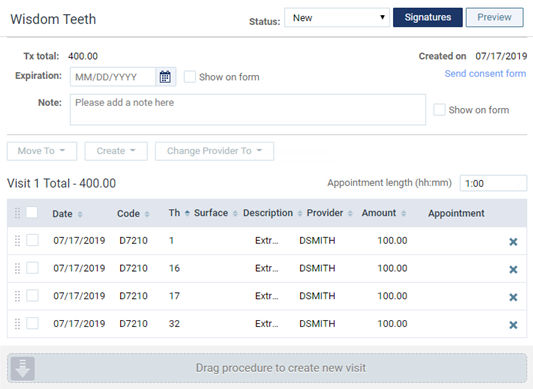The height and width of the screenshot is (389, 533).
Task: Enable Show on form for expiration
Action: pos(190,77)
